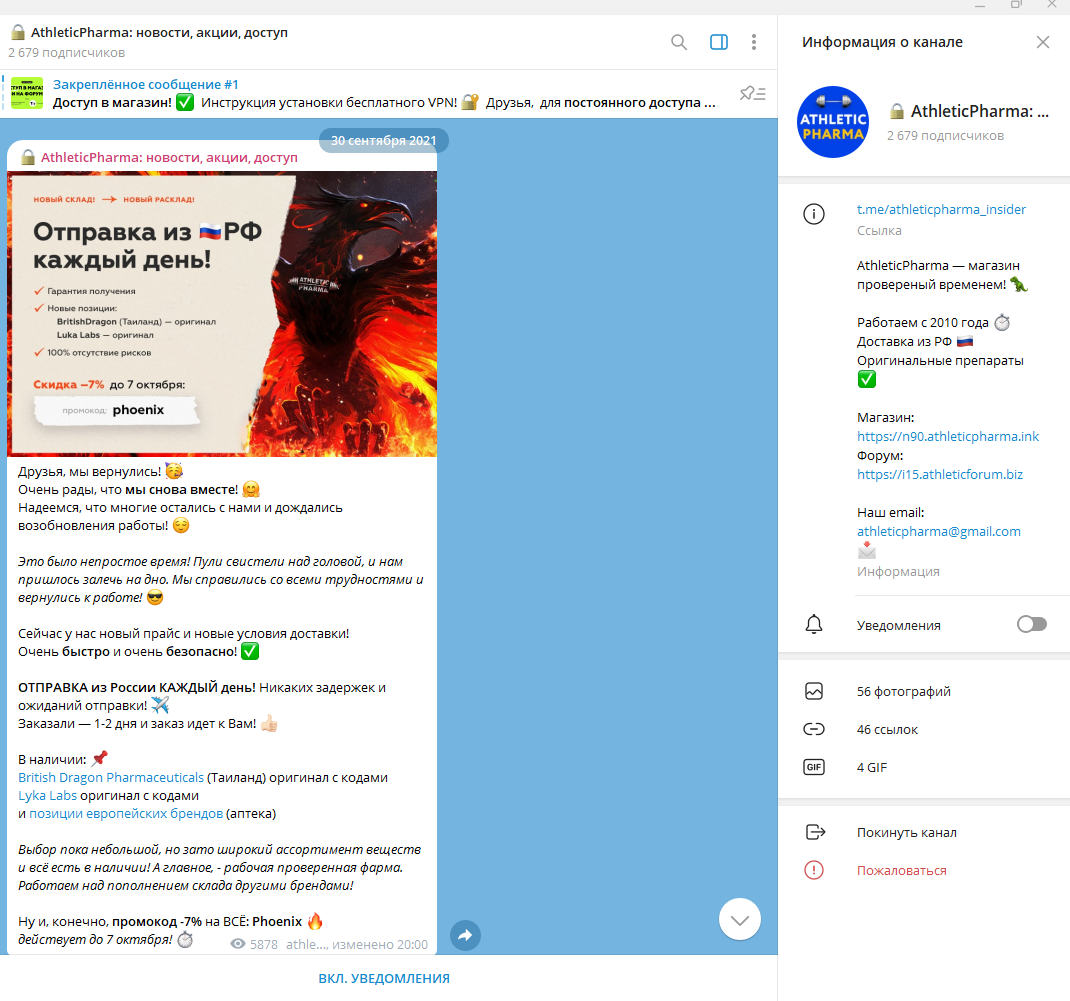
Task: Close the channel info panel
Action: pyautogui.click(x=1043, y=42)
